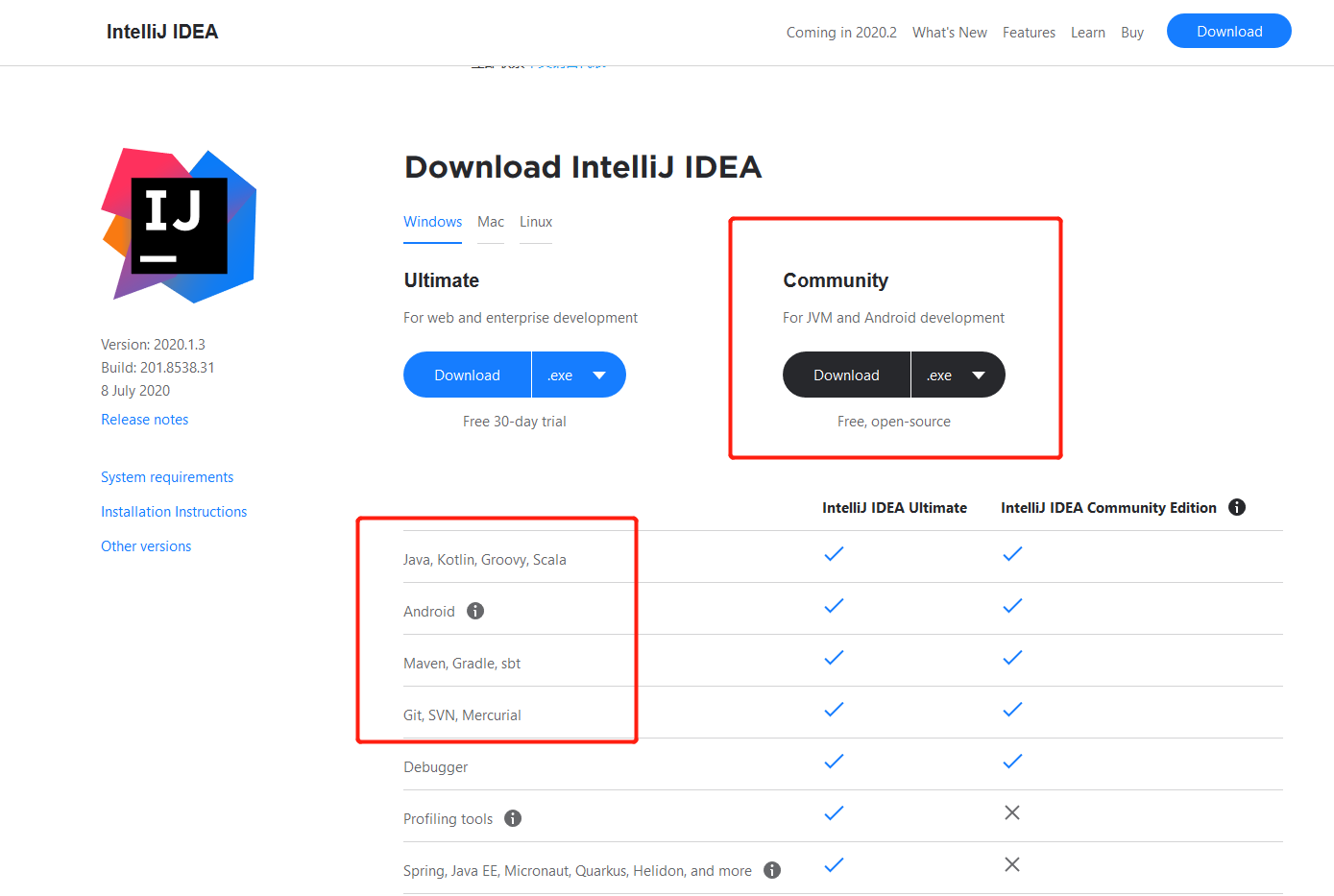Click 'Git, SVN, Mercurial' feature text

(x=462, y=715)
